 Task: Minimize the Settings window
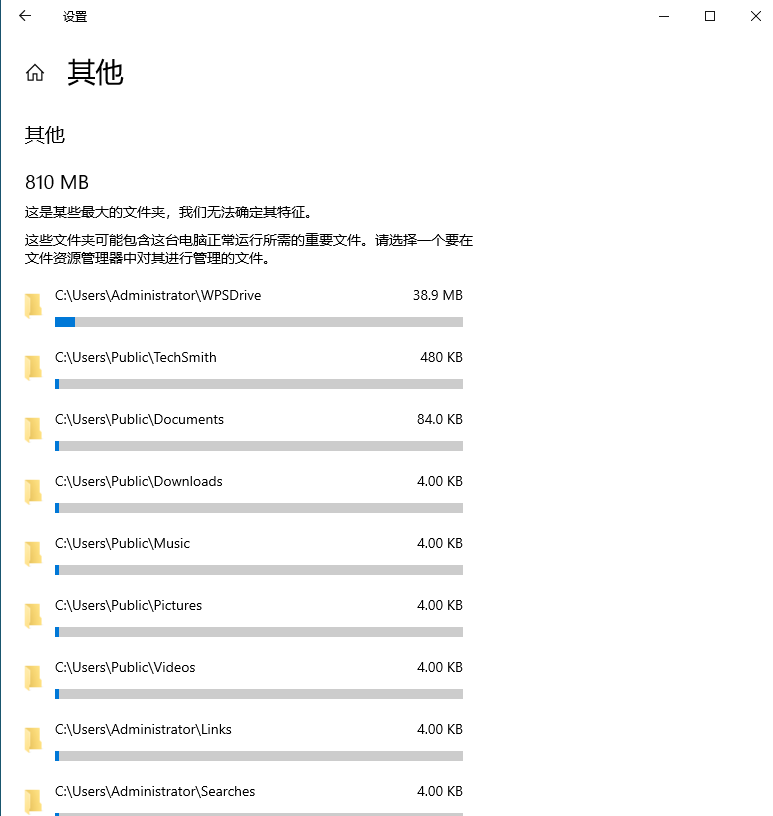pyautogui.click(x=664, y=16)
